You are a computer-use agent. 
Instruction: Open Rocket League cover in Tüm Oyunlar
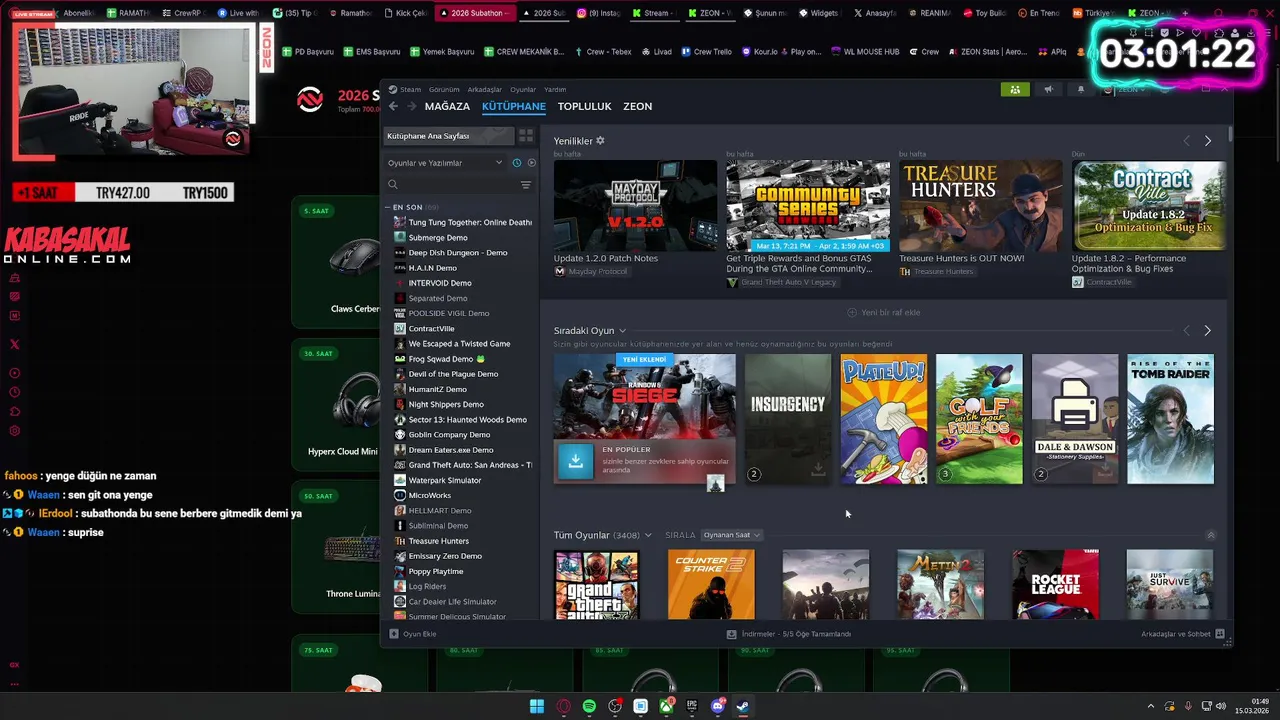[x=1055, y=584]
